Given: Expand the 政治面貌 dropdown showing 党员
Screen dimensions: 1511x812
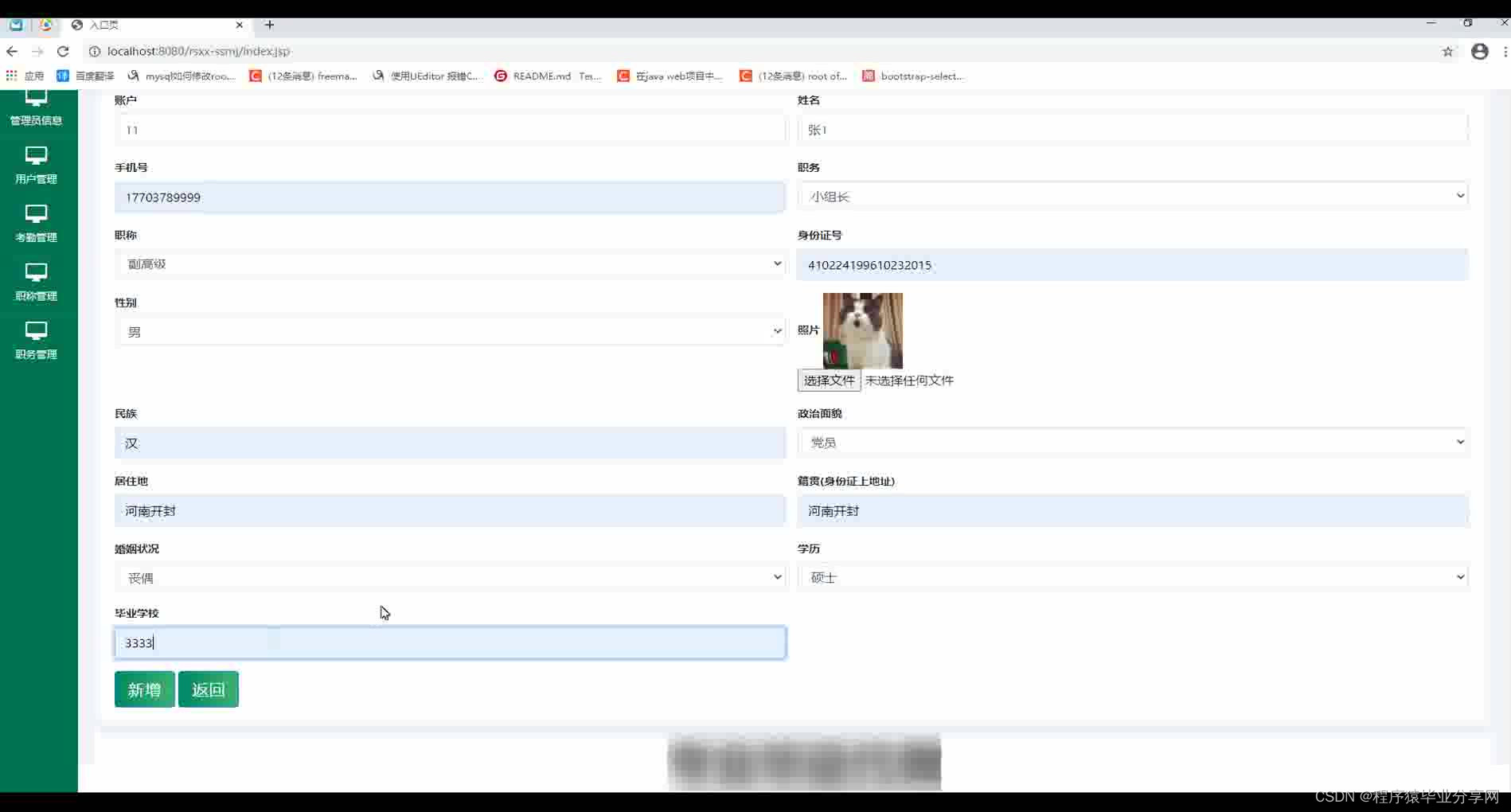Looking at the screenshot, I should [x=1133, y=442].
